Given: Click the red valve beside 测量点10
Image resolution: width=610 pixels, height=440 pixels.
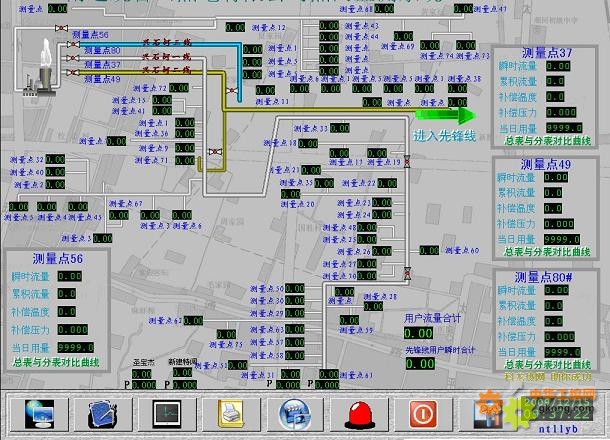Looking at the screenshot, I should click(407, 273).
